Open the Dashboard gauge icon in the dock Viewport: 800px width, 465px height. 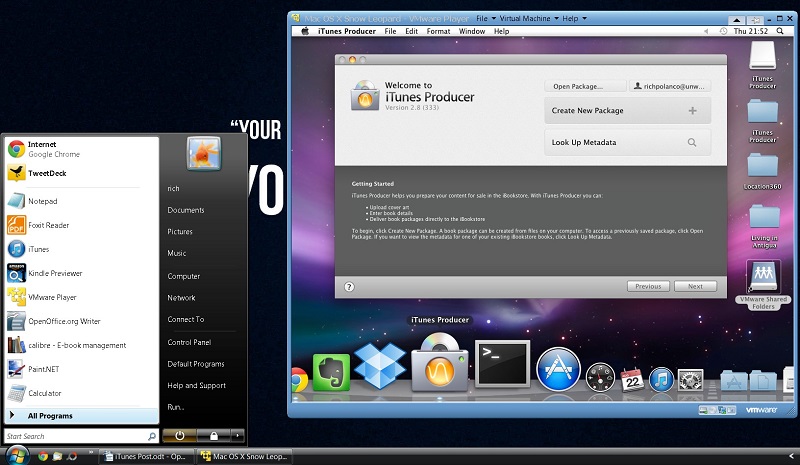tap(600, 378)
